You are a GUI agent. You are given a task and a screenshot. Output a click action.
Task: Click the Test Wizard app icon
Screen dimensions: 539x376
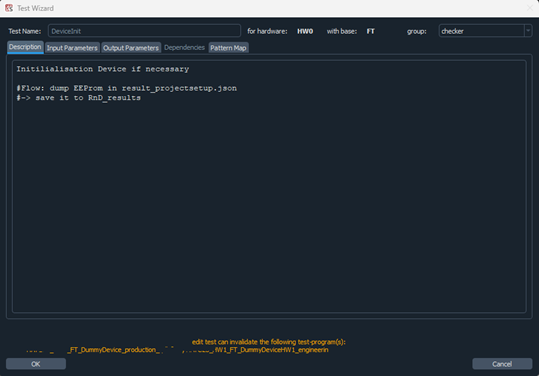(x=9, y=8)
